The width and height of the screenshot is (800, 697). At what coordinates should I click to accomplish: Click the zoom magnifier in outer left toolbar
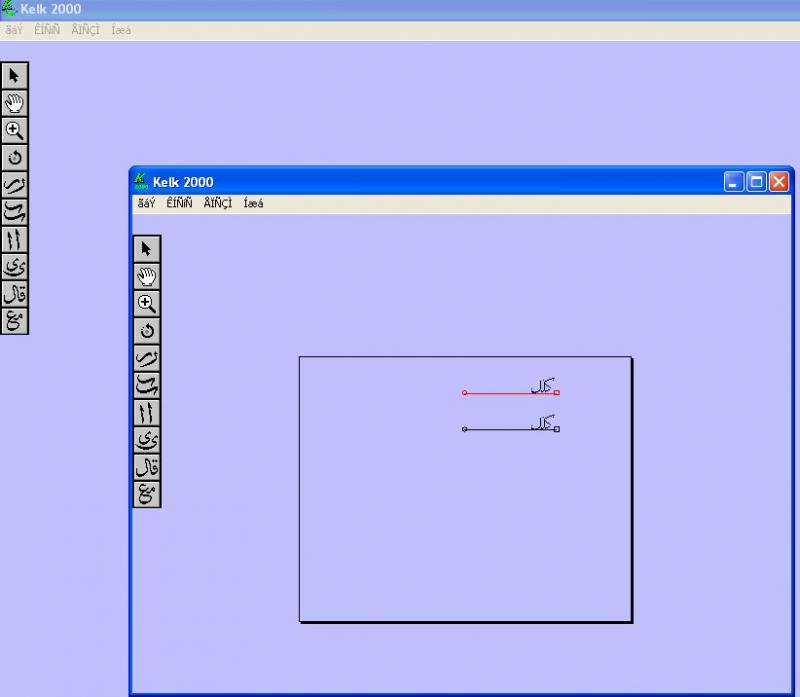pyautogui.click(x=14, y=130)
